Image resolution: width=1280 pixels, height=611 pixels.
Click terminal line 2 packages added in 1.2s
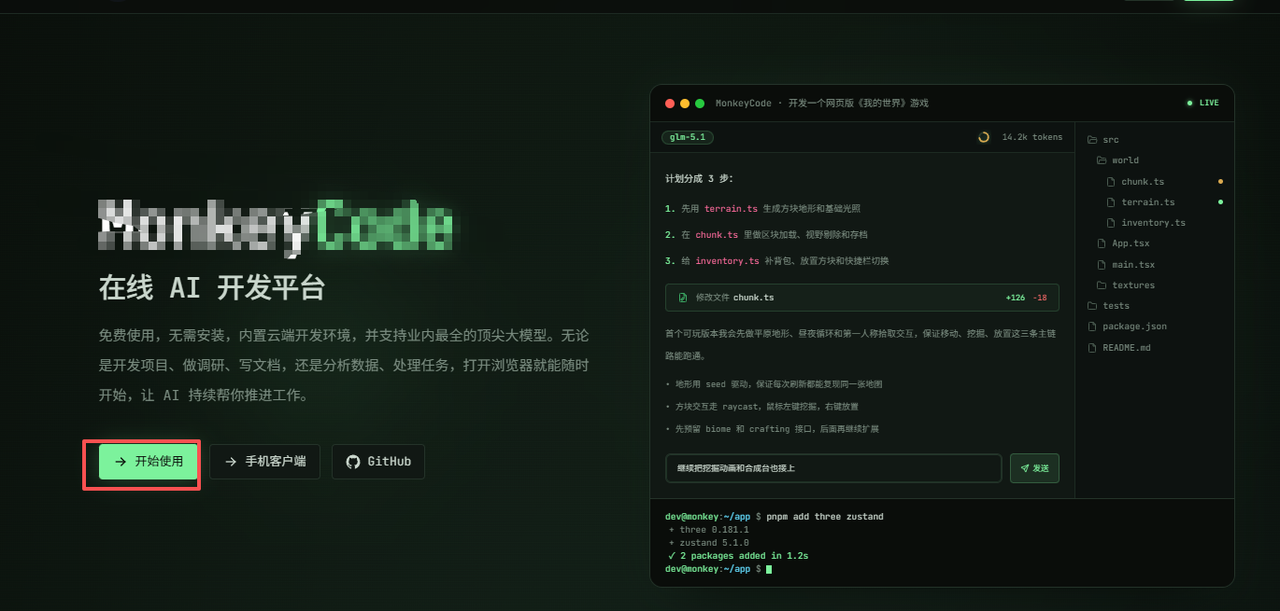point(738,555)
